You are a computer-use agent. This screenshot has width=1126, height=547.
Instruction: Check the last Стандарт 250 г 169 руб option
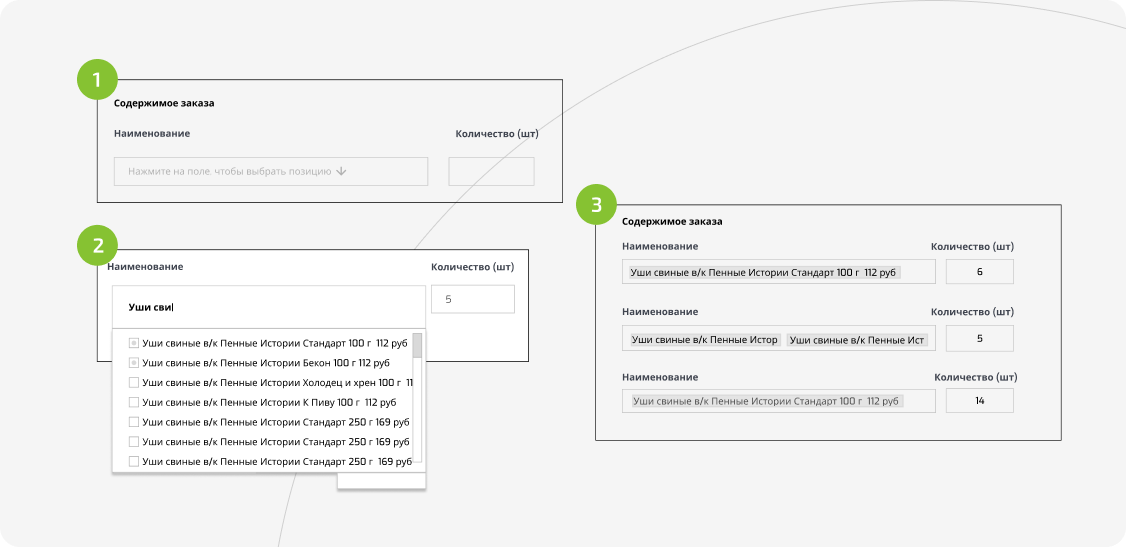click(x=134, y=462)
